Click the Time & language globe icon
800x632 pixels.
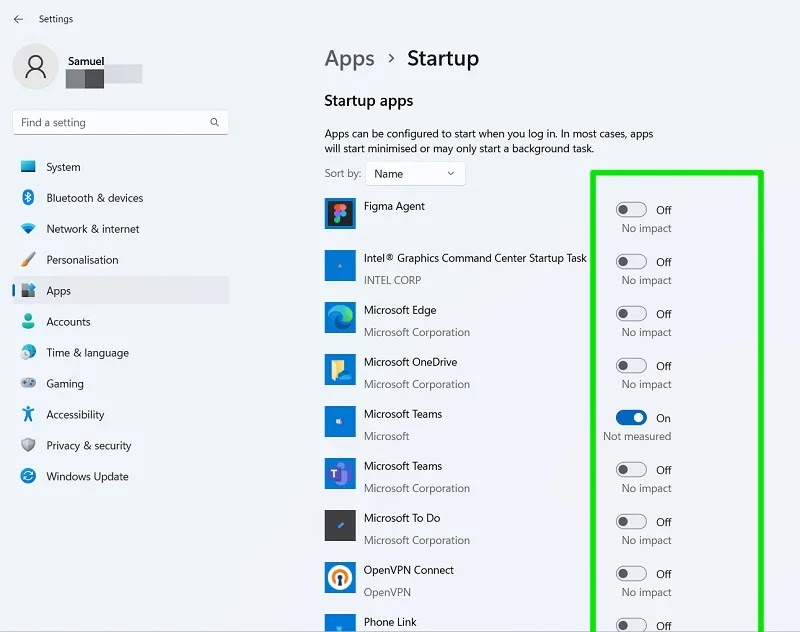pos(28,352)
